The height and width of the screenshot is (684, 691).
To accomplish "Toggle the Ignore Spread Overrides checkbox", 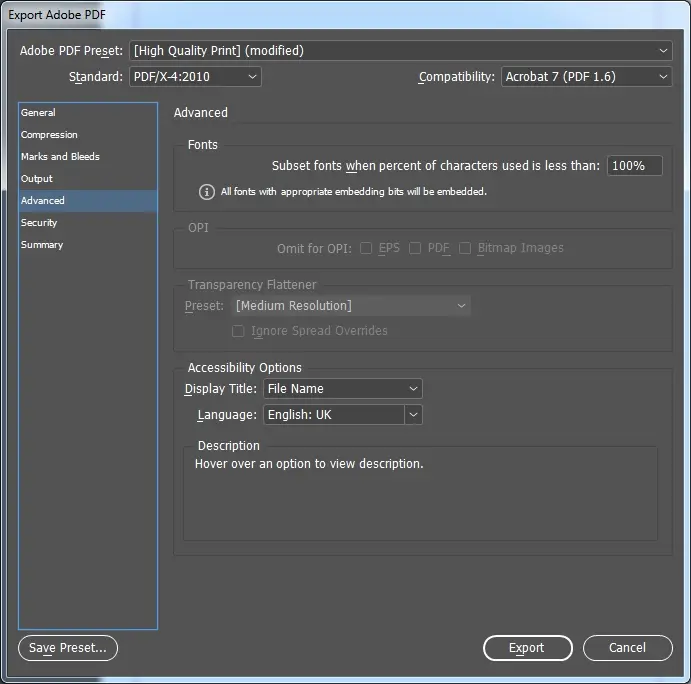I will point(238,331).
